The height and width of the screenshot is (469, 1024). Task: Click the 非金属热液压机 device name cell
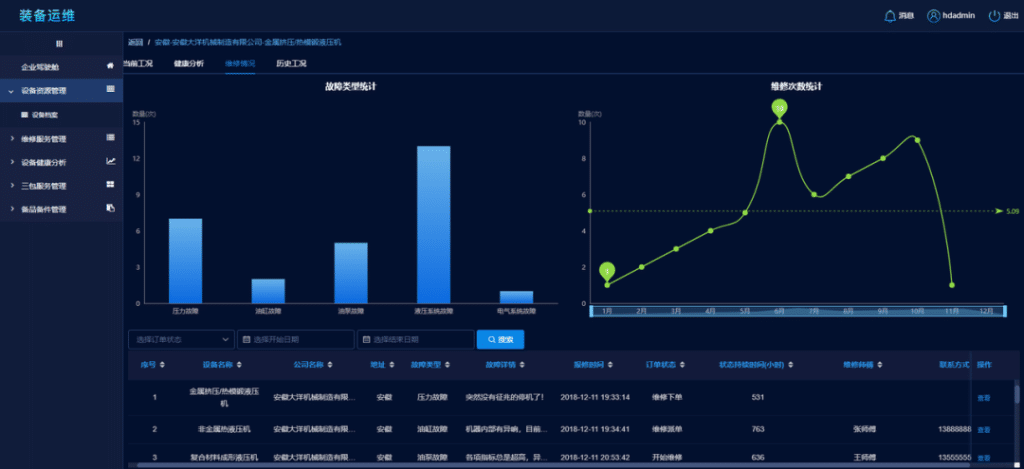click(x=224, y=430)
